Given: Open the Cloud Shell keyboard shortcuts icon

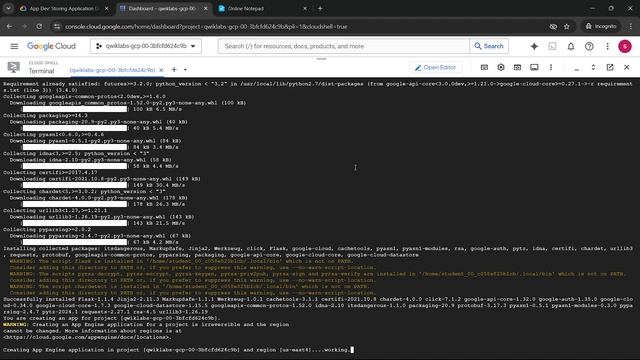Looking at the screenshot, I should click(484, 67).
